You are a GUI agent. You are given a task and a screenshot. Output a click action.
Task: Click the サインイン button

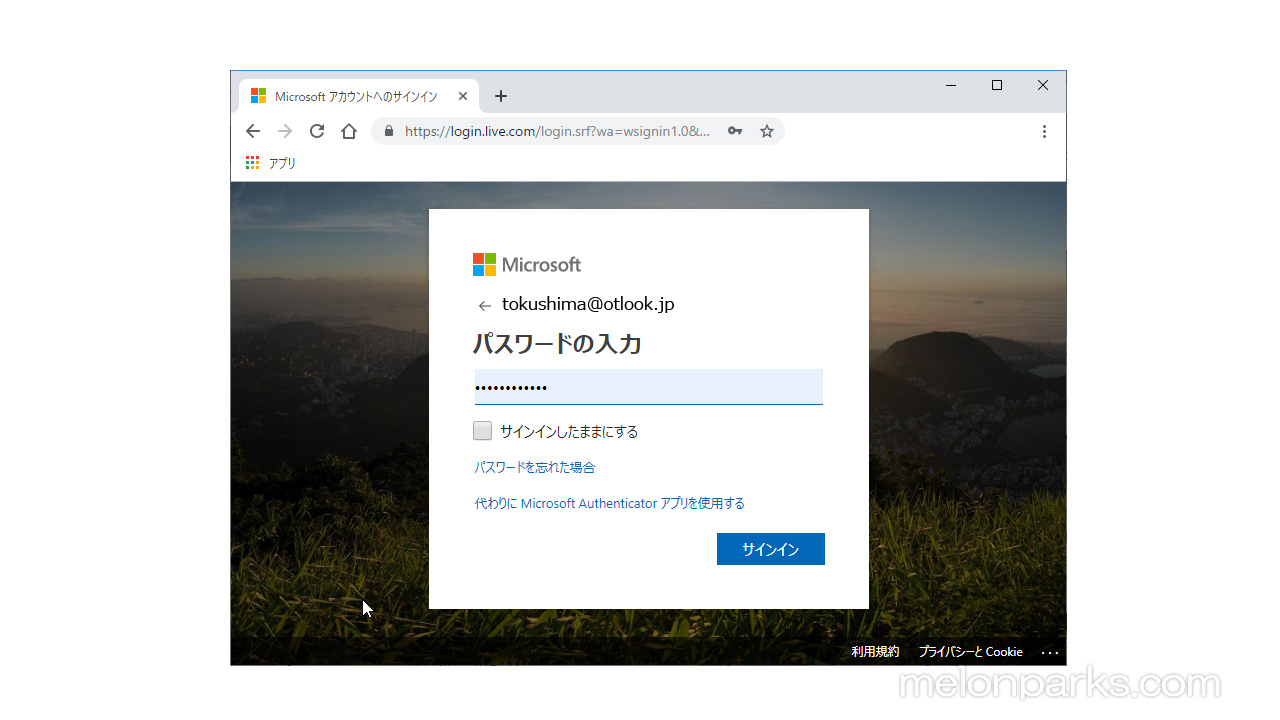pos(771,549)
